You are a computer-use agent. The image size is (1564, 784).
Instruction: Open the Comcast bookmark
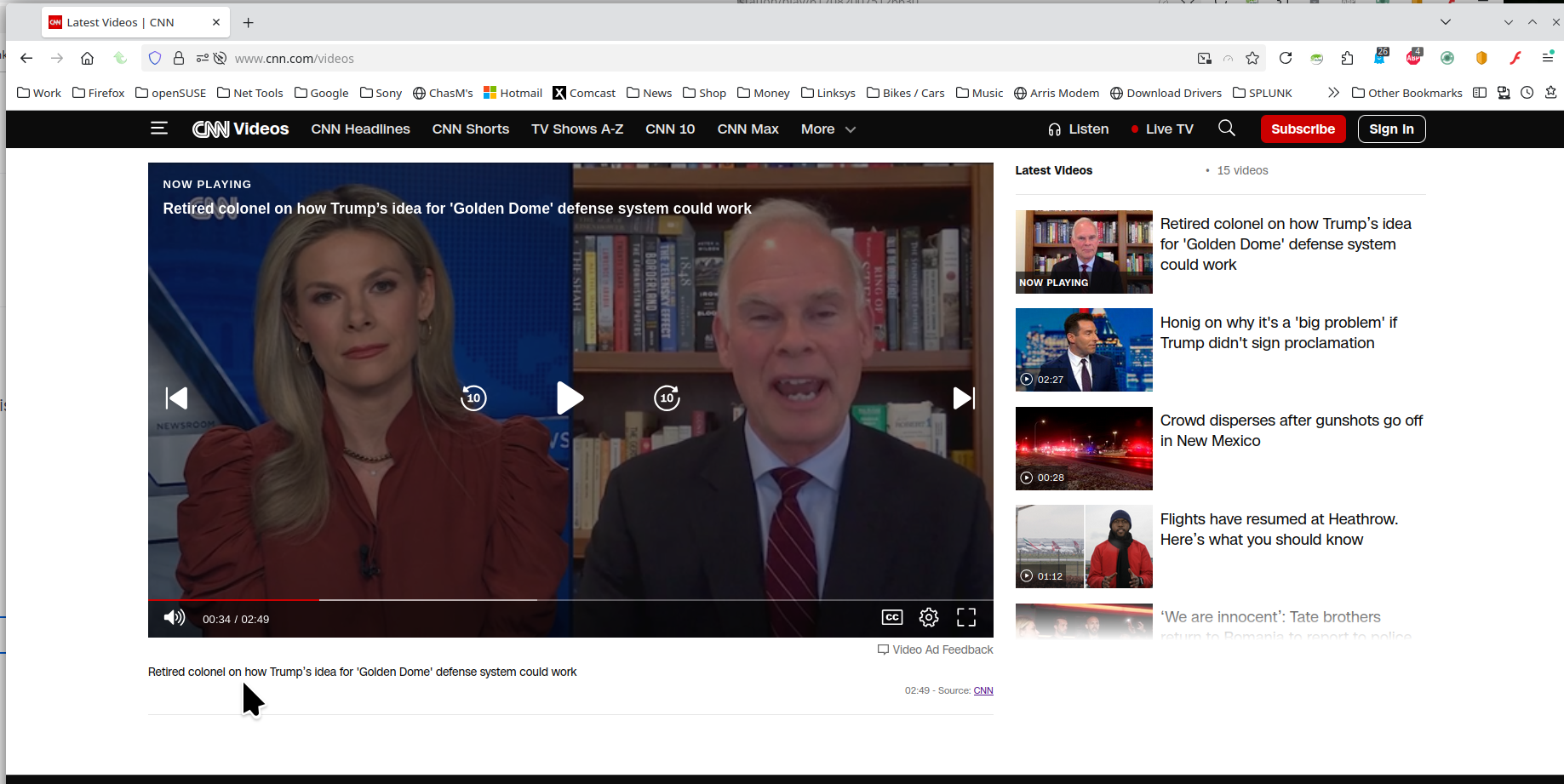584,93
